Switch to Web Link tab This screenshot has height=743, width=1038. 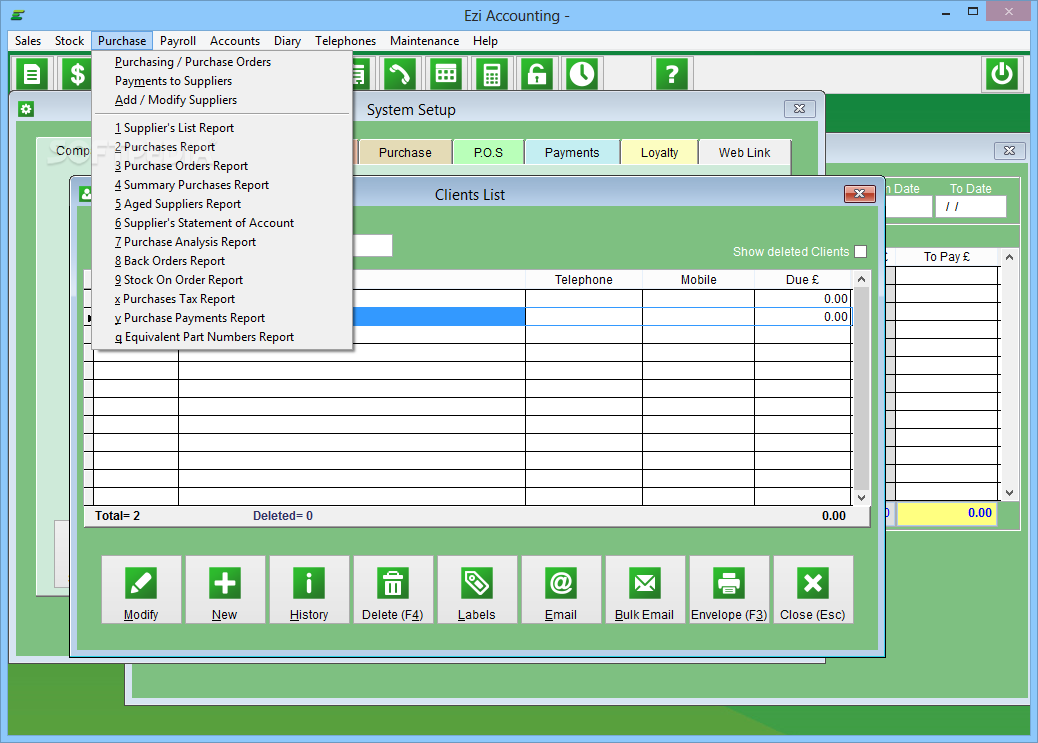tap(745, 152)
